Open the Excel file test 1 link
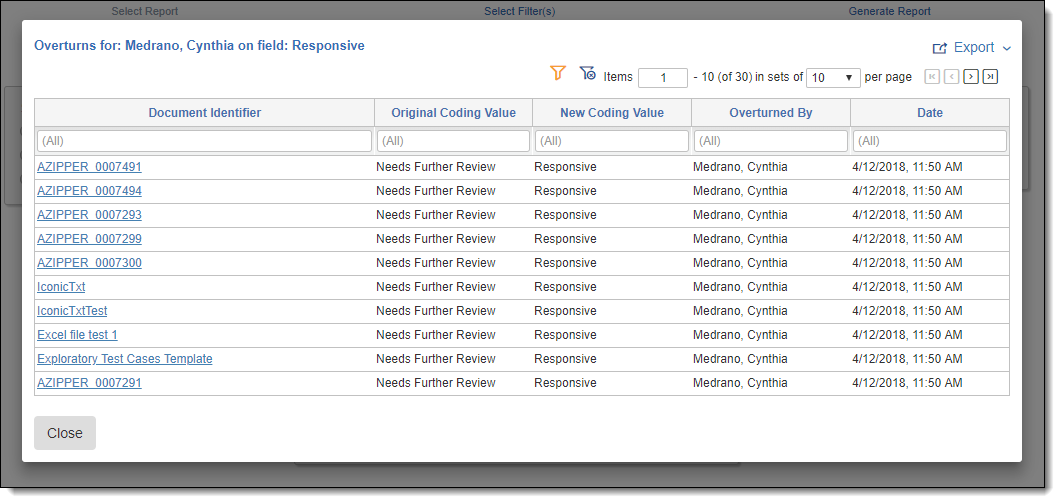The image size is (1060, 503). coord(77,335)
